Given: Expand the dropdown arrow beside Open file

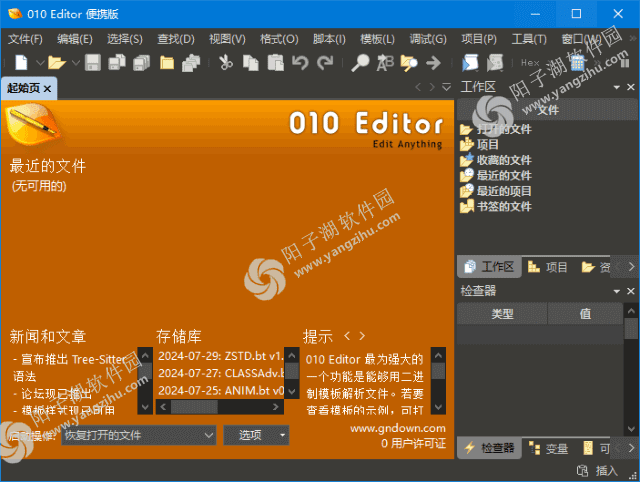Looking at the screenshot, I should tap(76, 63).
